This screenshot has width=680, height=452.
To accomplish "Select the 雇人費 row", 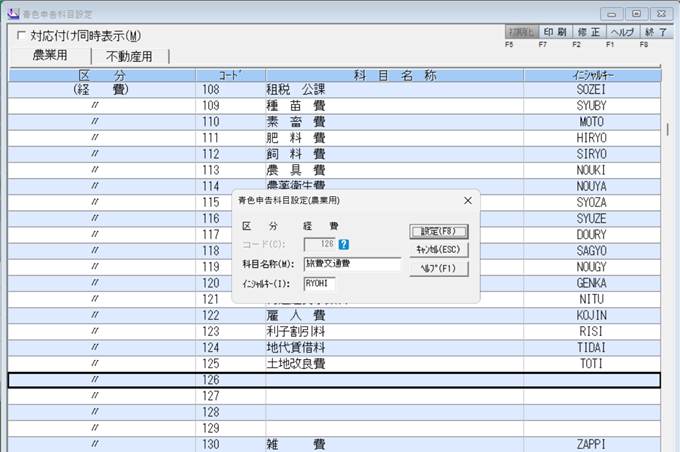I will 334,315.
